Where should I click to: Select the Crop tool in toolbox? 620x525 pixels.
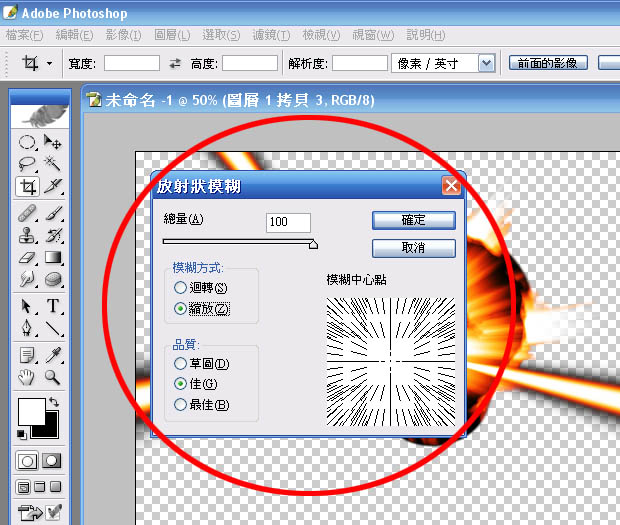(27, 186)
